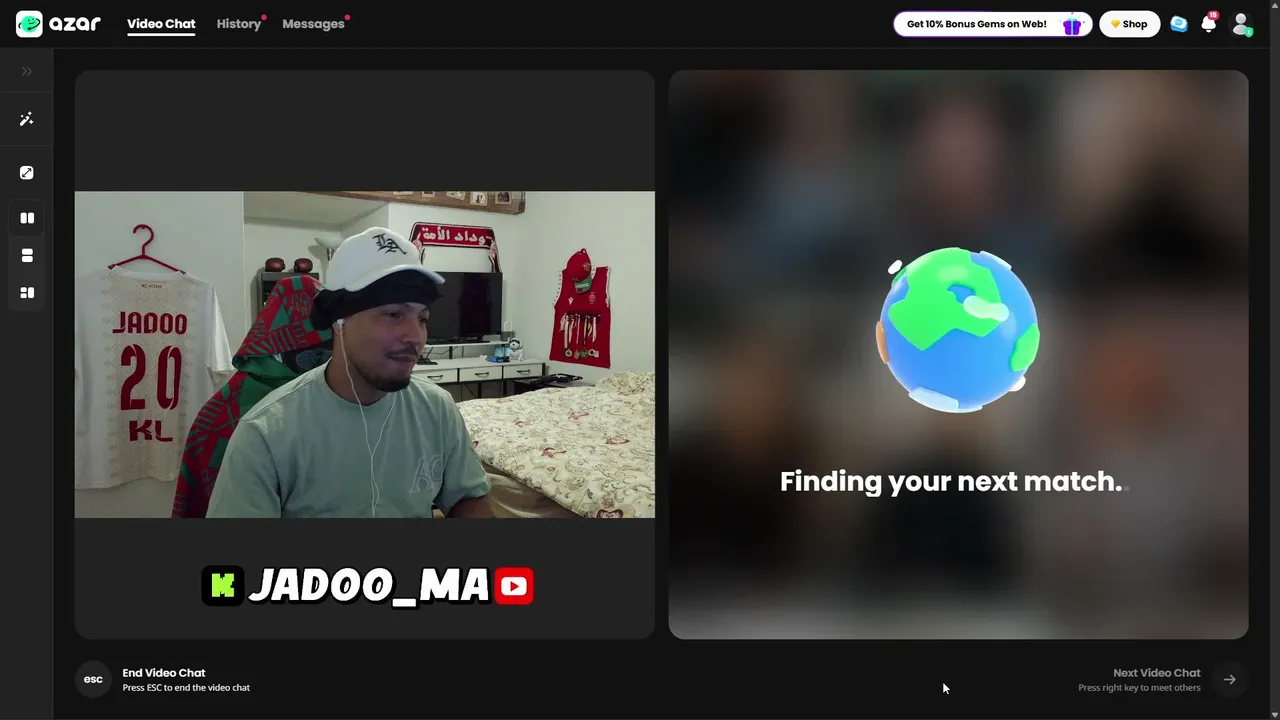Screen dimensions: 1280x720
Task: Expand the left sidebar with double chevron
Action: coord(27,71)
